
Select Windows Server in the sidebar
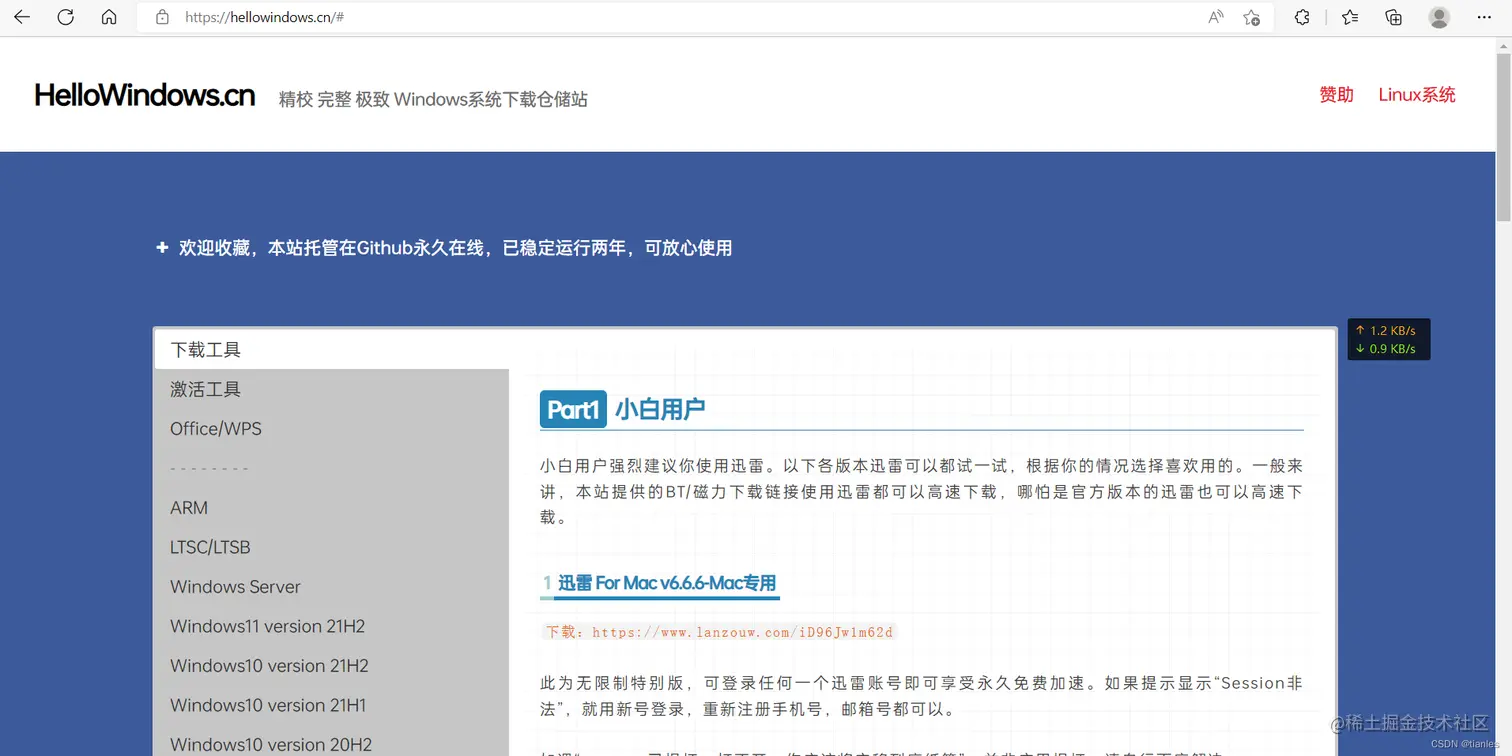tap(235, 586)
